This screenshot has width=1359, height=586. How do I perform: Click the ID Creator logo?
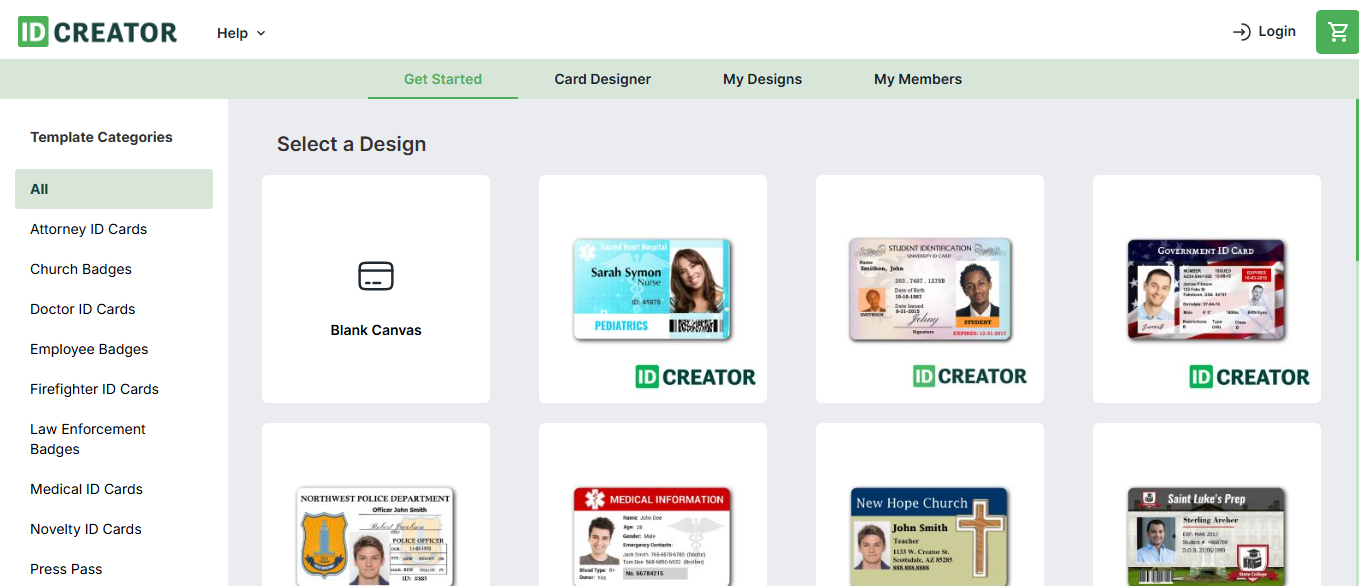(x=96, y=31)
